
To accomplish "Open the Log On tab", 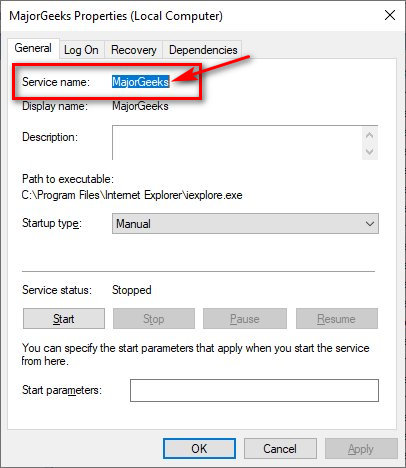I will click(81, 50).
